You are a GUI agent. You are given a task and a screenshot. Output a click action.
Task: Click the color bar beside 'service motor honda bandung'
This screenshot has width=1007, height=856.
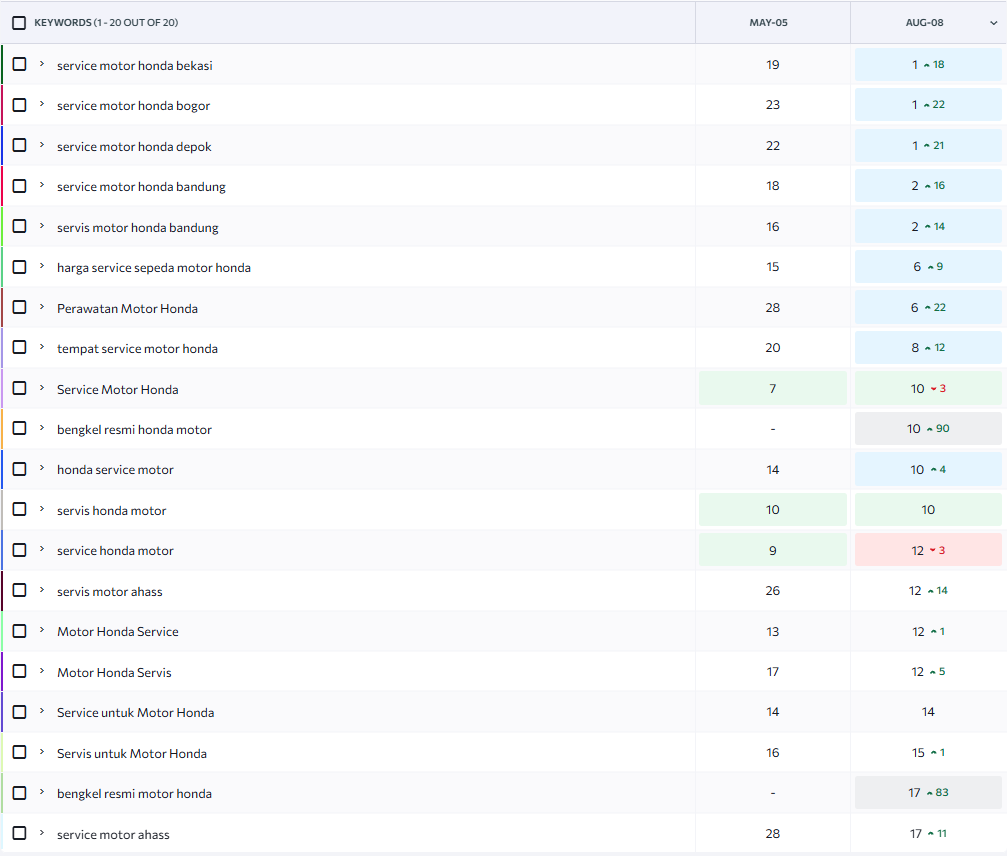2,186
